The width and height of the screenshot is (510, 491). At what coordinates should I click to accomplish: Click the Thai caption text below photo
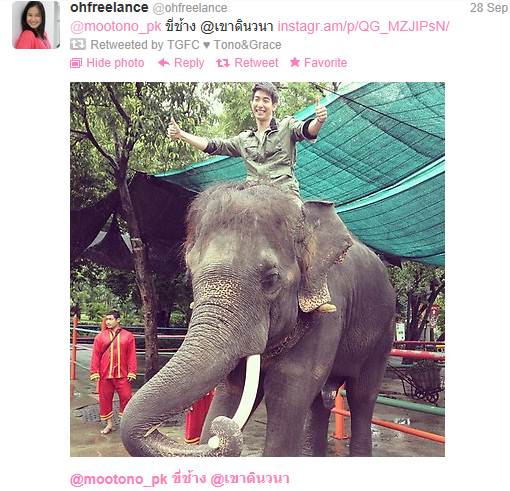coord(231,479)
